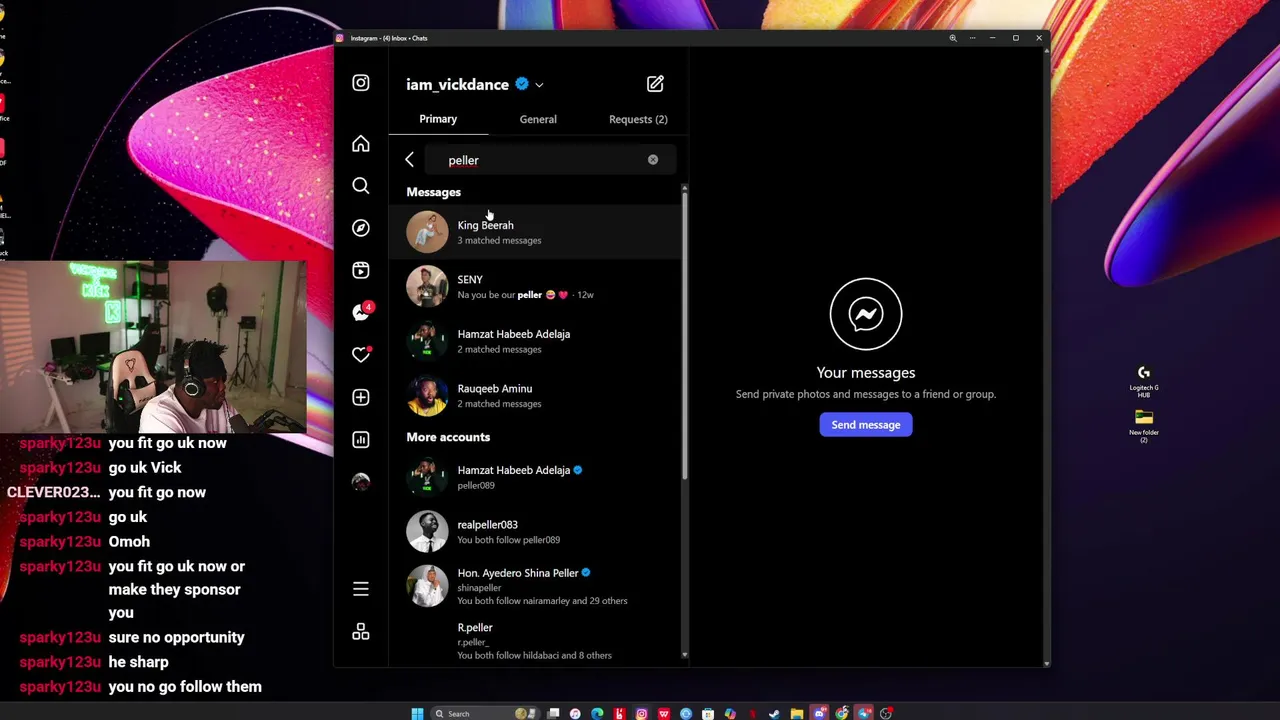
Task: Open the Requests (2) tab
Action: tap(638, 119)
